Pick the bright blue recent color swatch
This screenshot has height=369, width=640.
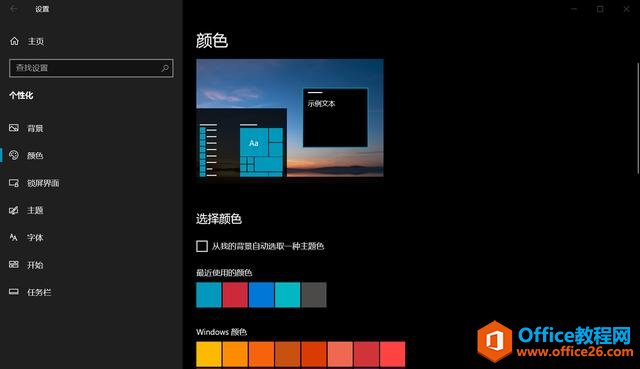point(261,295)
